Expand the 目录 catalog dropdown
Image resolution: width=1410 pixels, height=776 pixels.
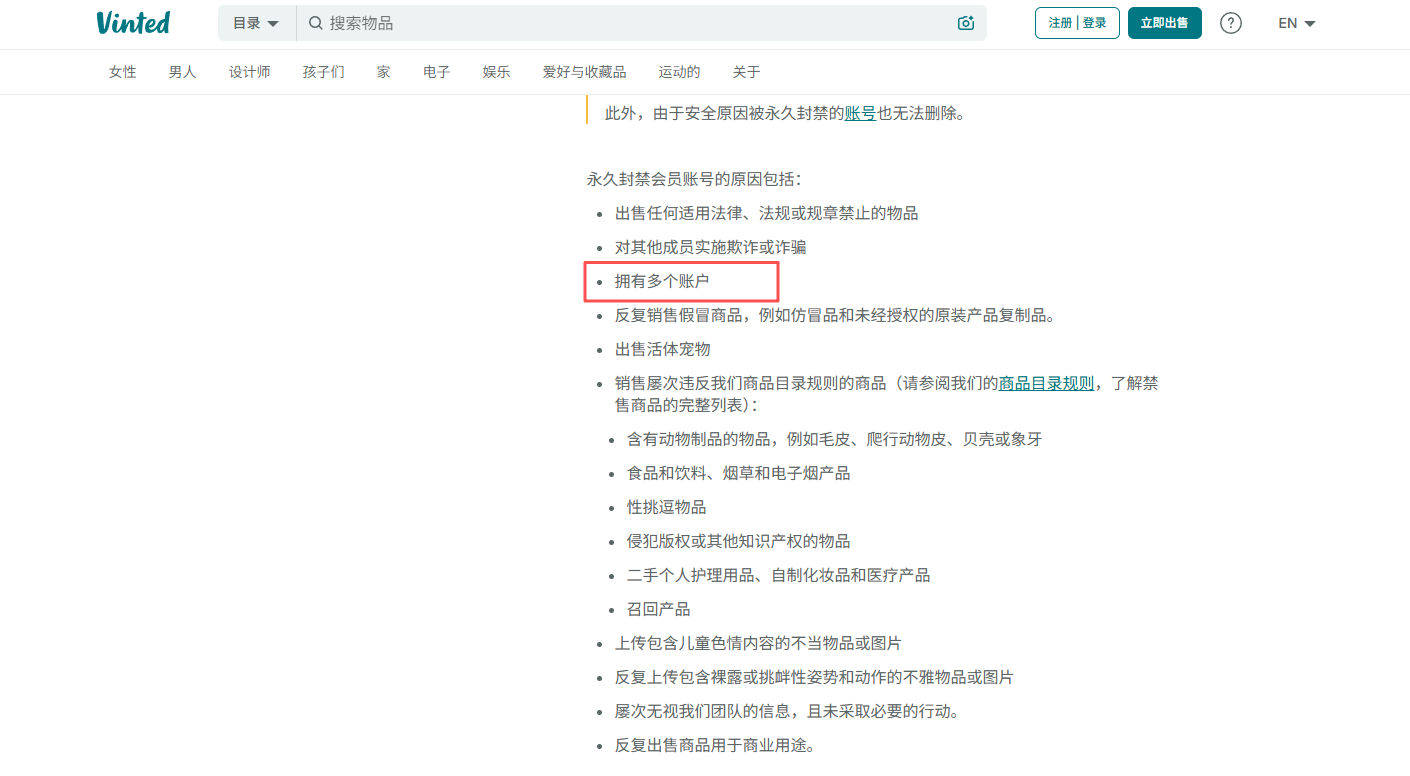[x=256, y=22]
